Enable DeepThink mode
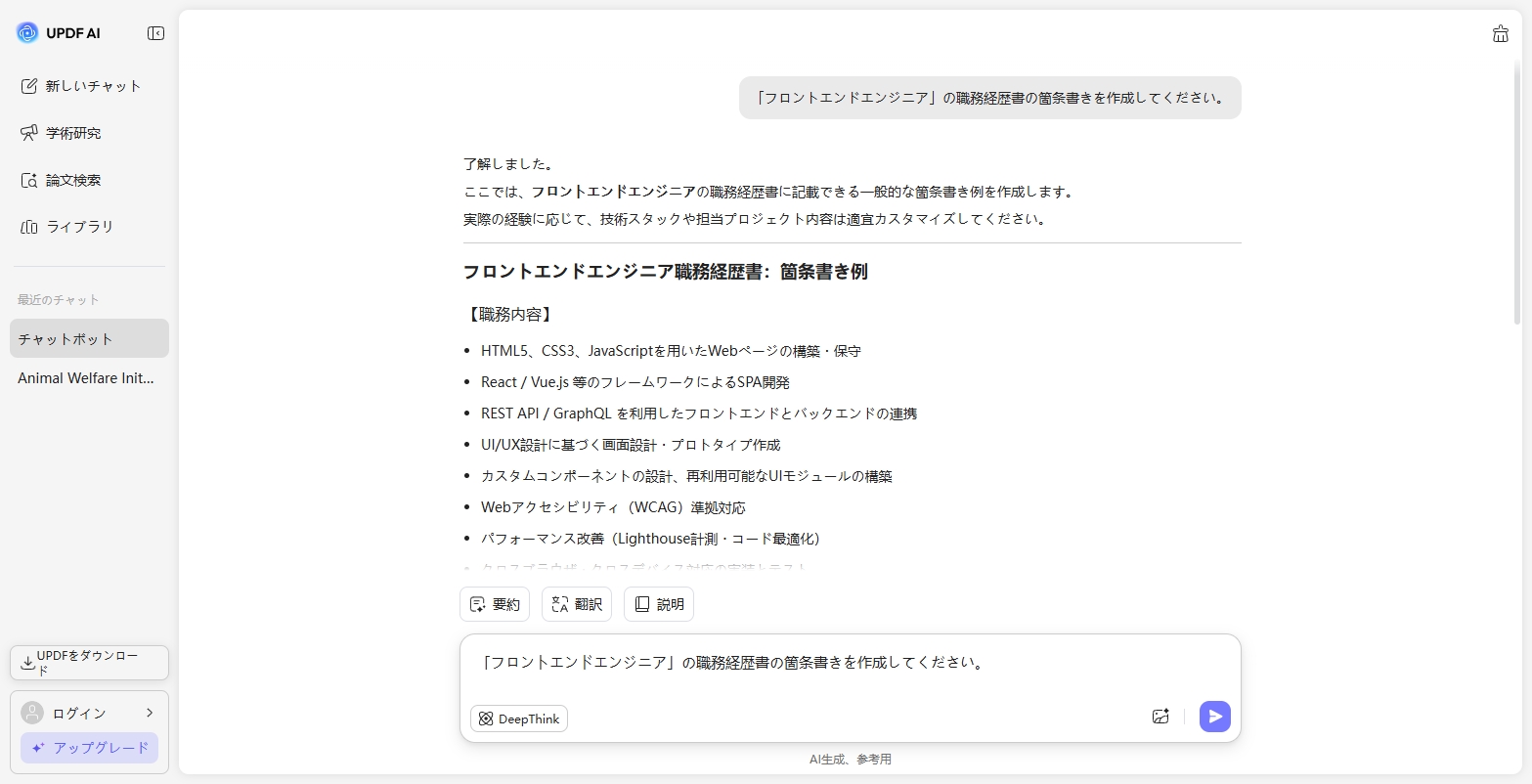The image size is (1532, 784). [x=518, y=719]
